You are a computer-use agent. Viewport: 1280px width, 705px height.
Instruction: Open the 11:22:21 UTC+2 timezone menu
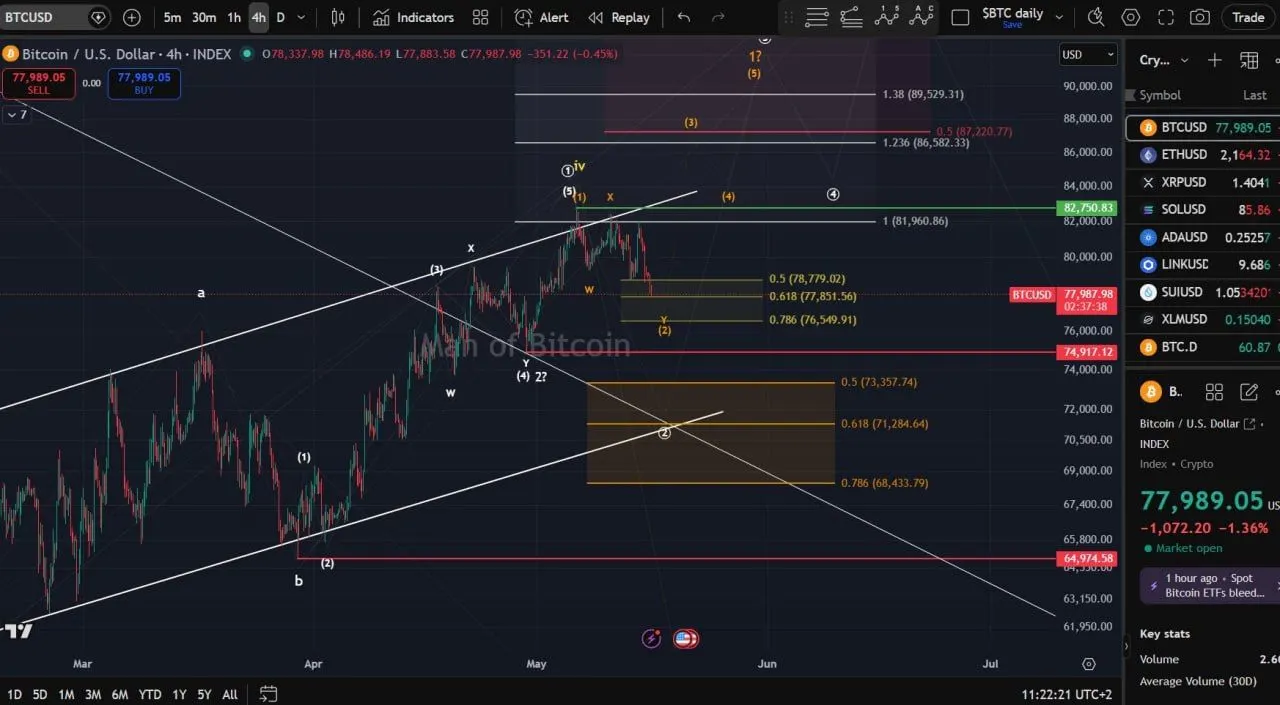pyautogui.click(x=1067, y=694)
